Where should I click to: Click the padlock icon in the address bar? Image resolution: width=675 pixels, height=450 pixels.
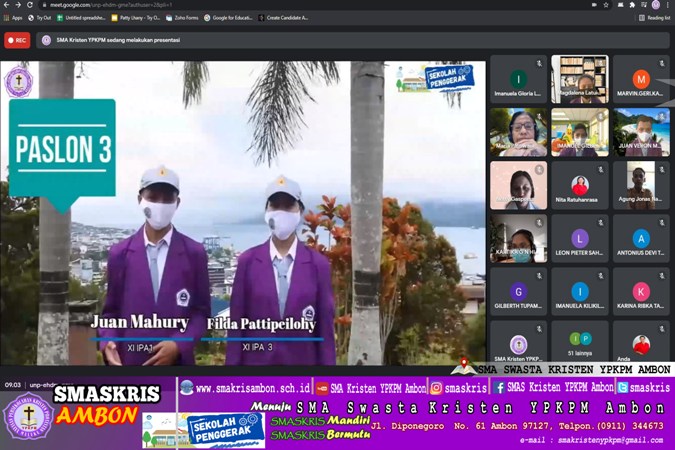(x=44, y=5)
